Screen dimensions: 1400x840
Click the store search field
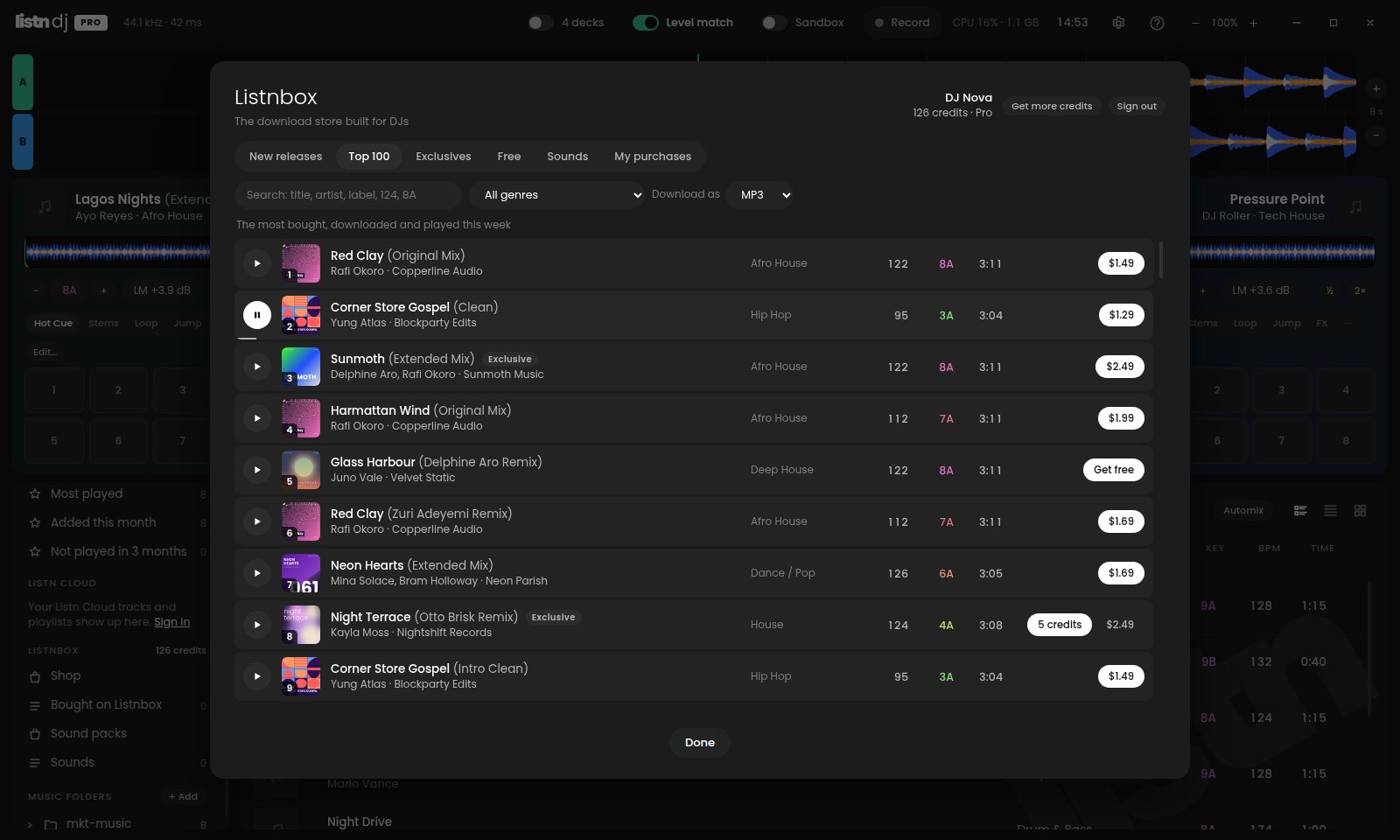coord(348,195)
